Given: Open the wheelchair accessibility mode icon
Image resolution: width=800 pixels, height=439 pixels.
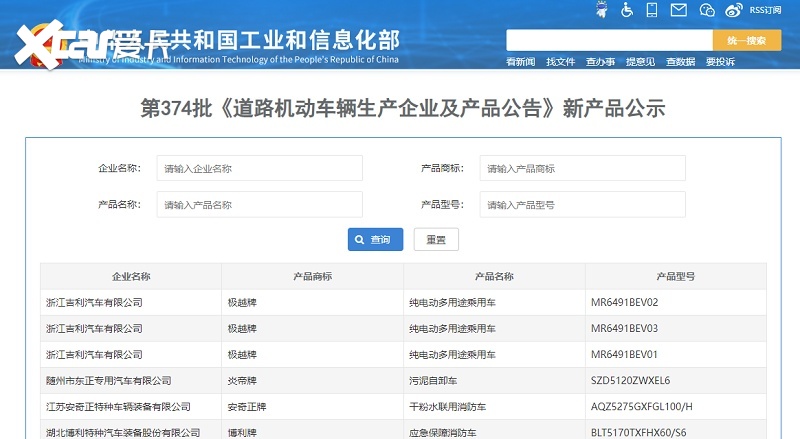Looking at the screenshot, I should (x=627, y=10).
